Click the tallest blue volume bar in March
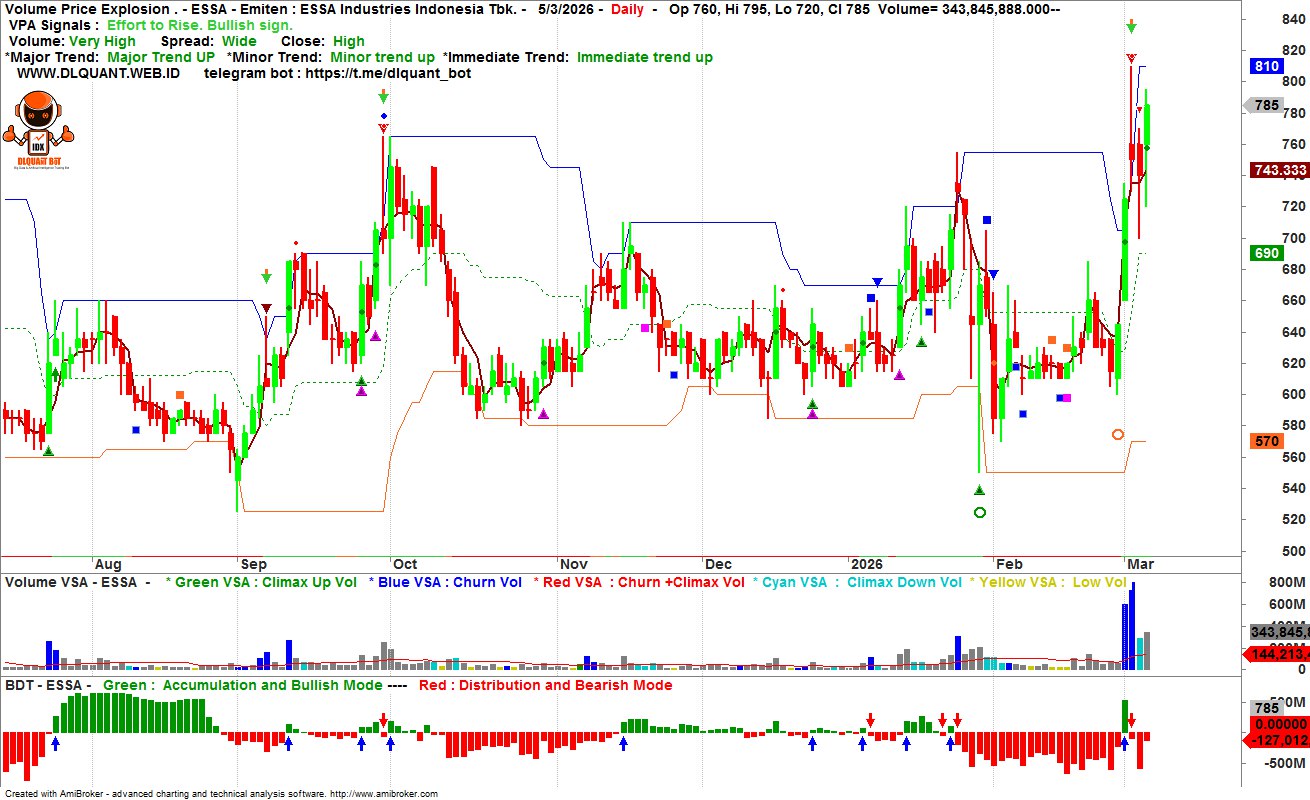Image resolution: width=1310 pixels, height=800 pixels. pyautogui.click(x=1132, y=625)
